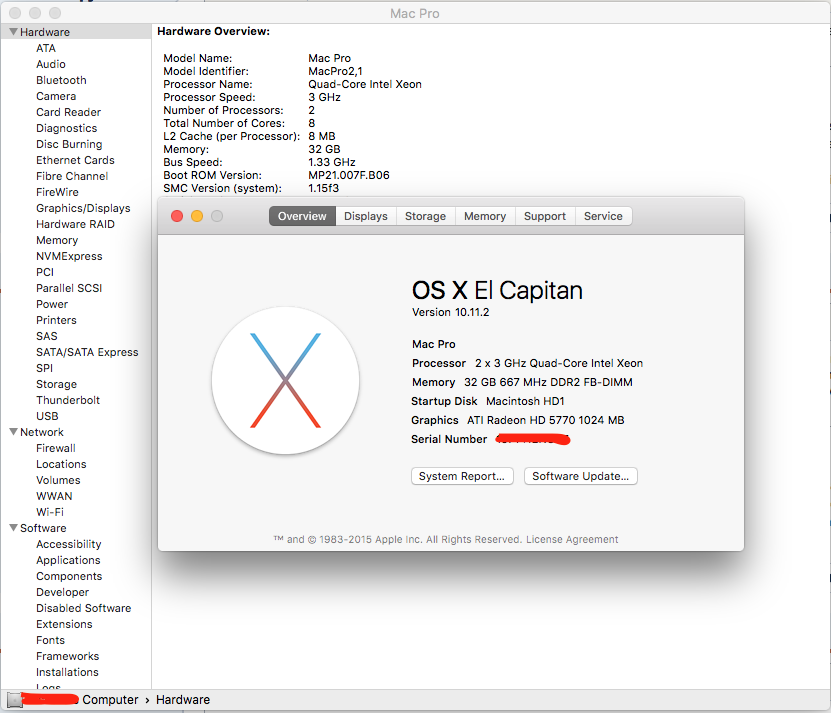
Task: Click the Software category label
Action: 43,528
